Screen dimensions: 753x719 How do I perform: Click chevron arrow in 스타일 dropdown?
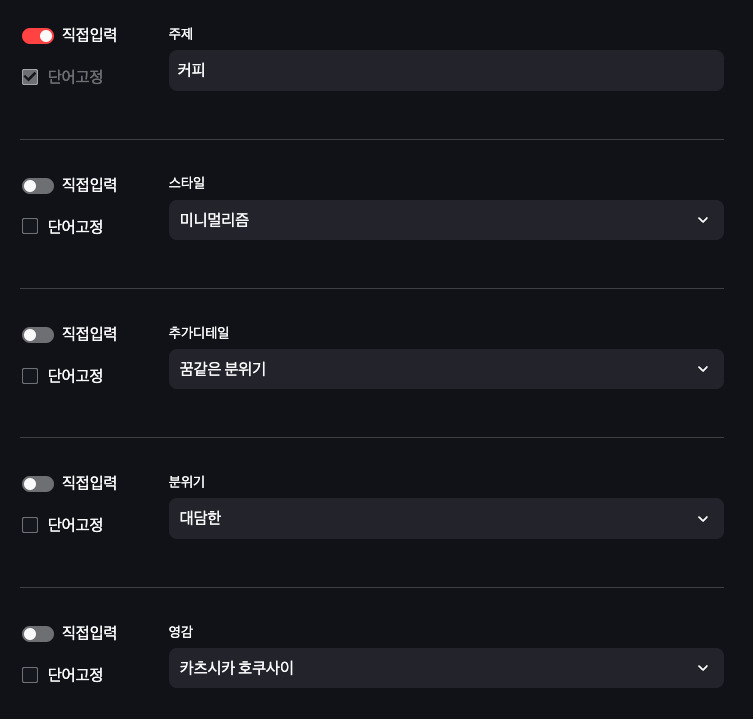click(x=702, y=220)
